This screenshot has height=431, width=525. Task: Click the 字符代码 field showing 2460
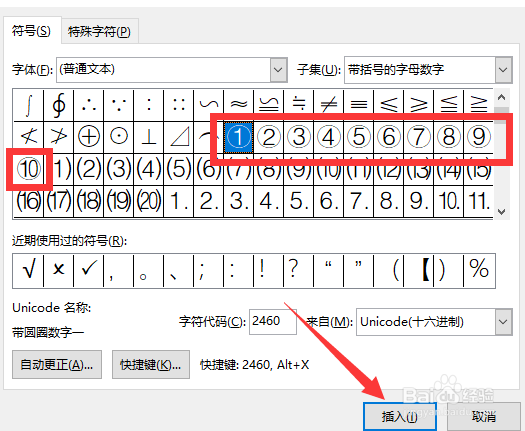click(273, 321)
